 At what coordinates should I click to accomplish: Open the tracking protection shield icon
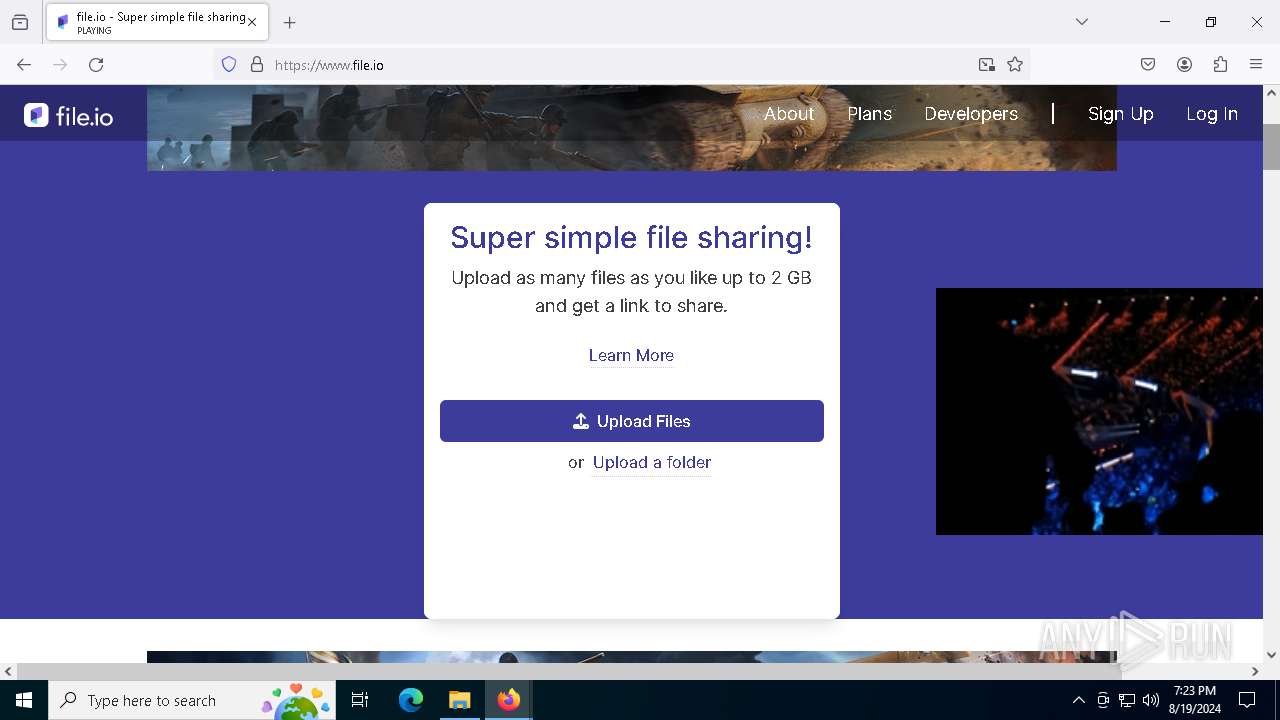tap(229, 65)
